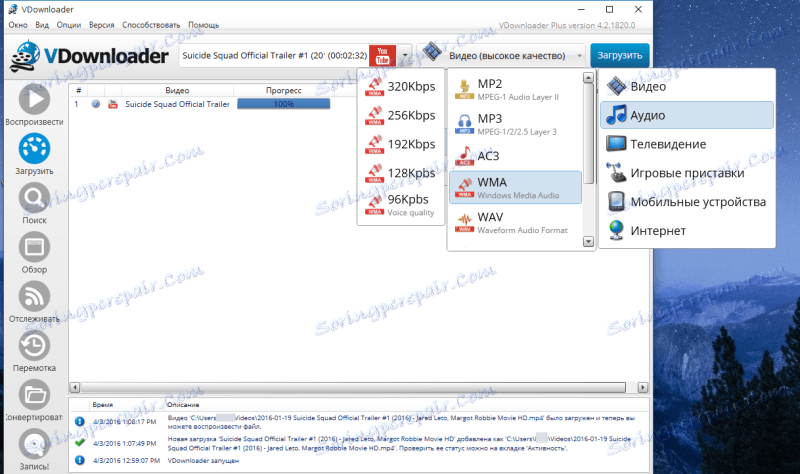800x474 pixels.
Task: Click the blue info icon at 1:08:17 PM
Action: (x=80, y=421)
